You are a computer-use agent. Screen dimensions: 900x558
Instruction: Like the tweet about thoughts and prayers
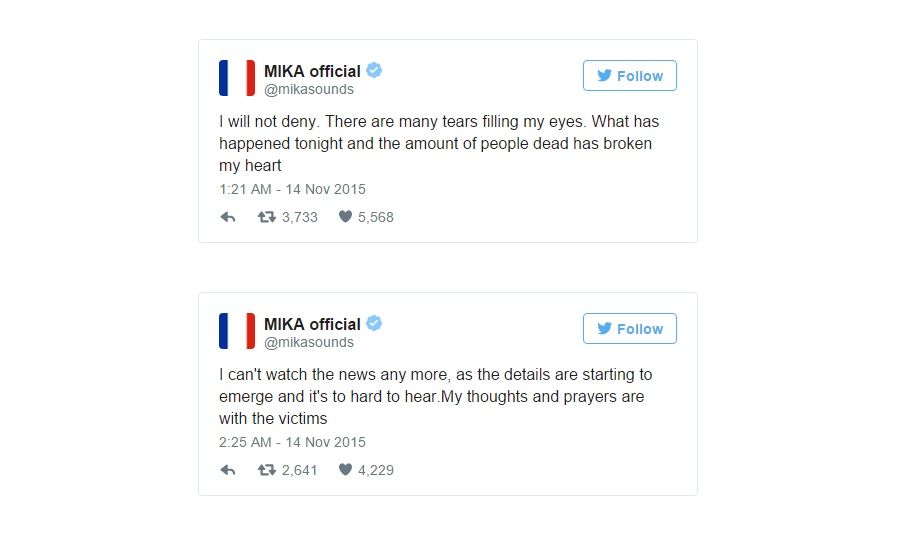pyautogui.click(x=345, y=470)
